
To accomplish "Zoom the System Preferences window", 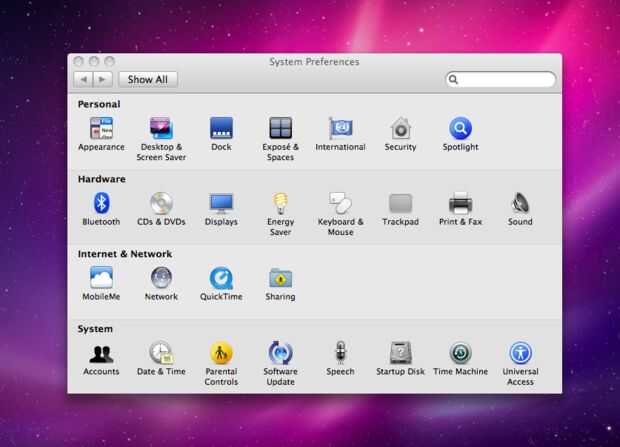I will pos(110,61).
